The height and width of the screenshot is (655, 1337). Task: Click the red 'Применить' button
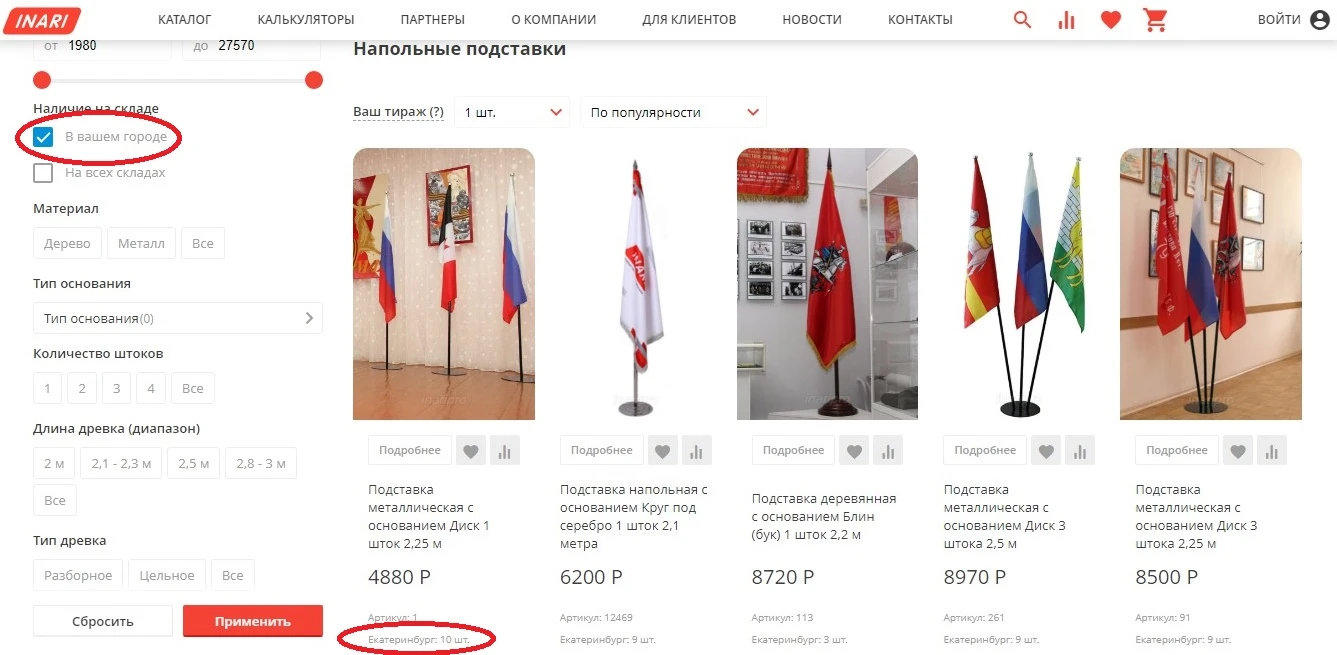point(253,621)
